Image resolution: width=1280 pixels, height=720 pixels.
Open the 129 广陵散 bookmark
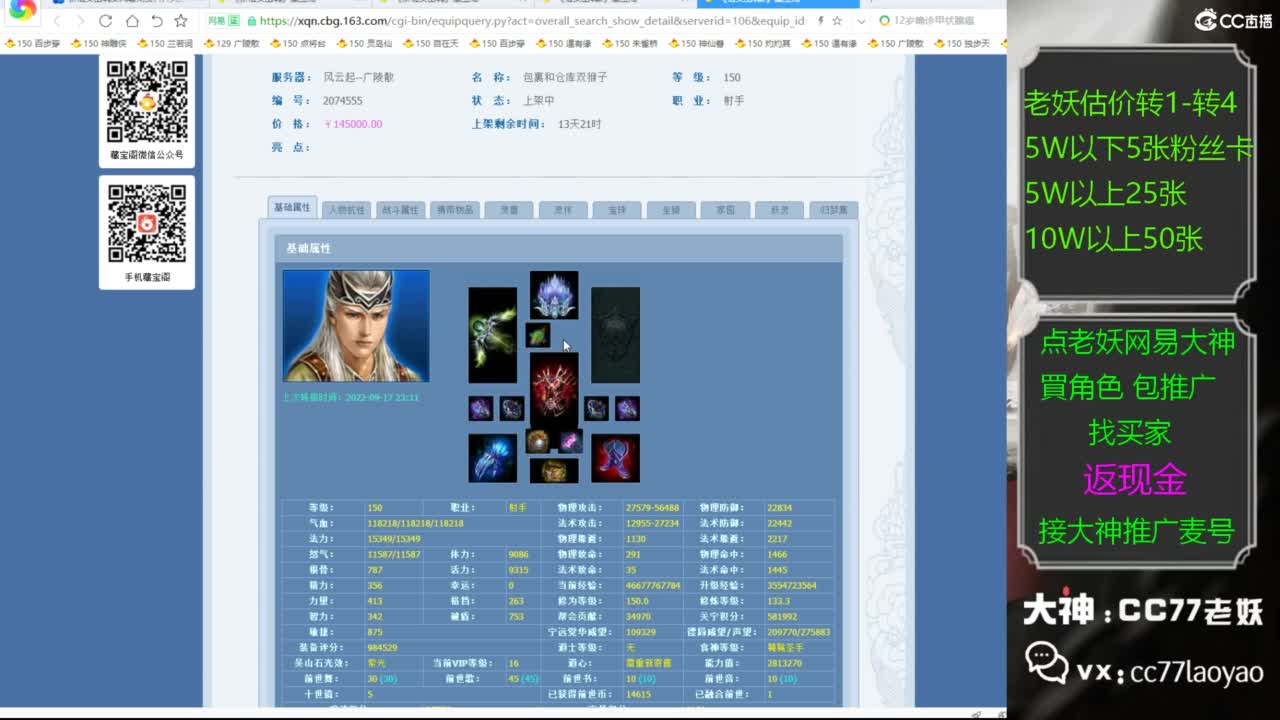point(231,43)
